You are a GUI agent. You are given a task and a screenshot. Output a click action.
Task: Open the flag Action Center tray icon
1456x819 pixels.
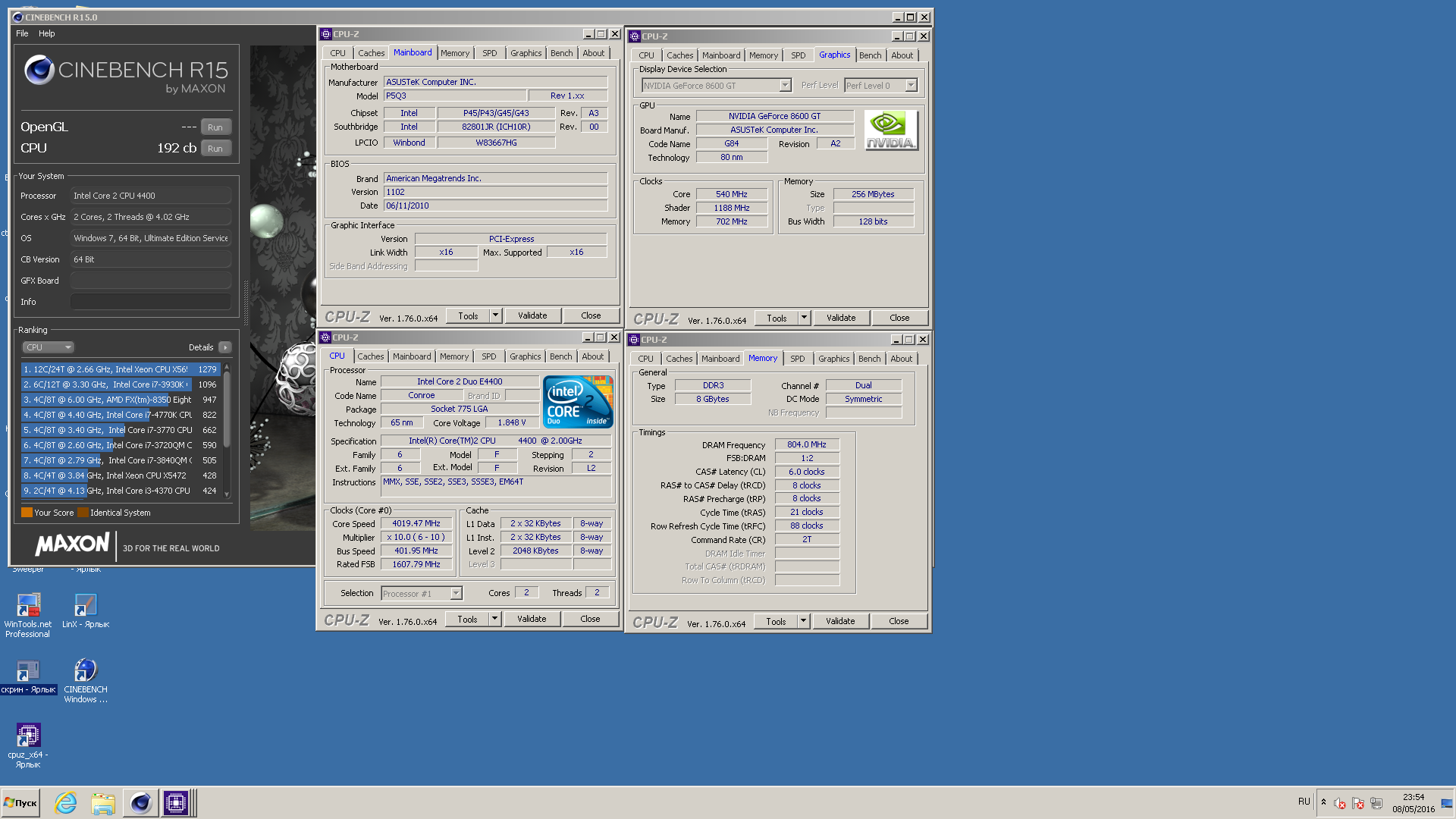(x=1358, y=803)
